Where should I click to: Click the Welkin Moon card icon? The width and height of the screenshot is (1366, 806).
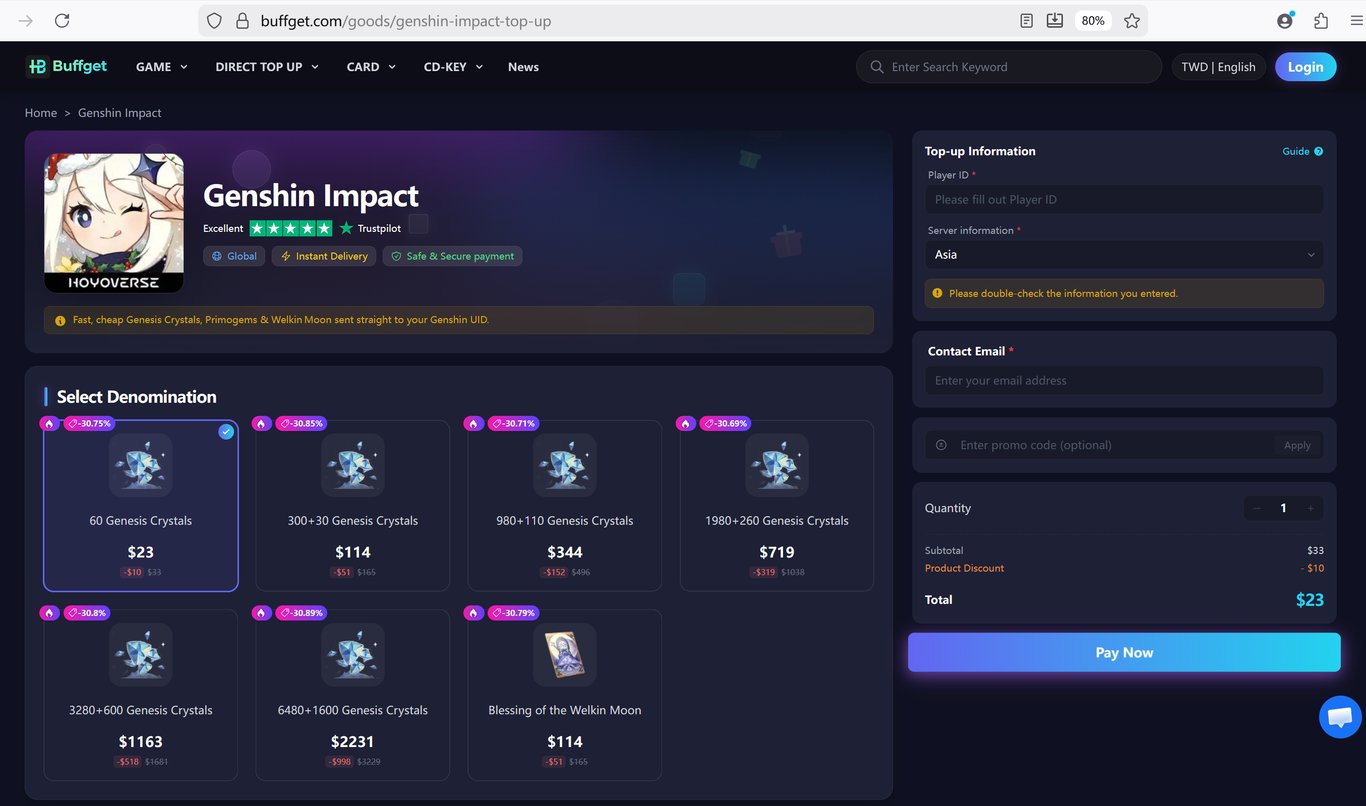pos(565,655)
